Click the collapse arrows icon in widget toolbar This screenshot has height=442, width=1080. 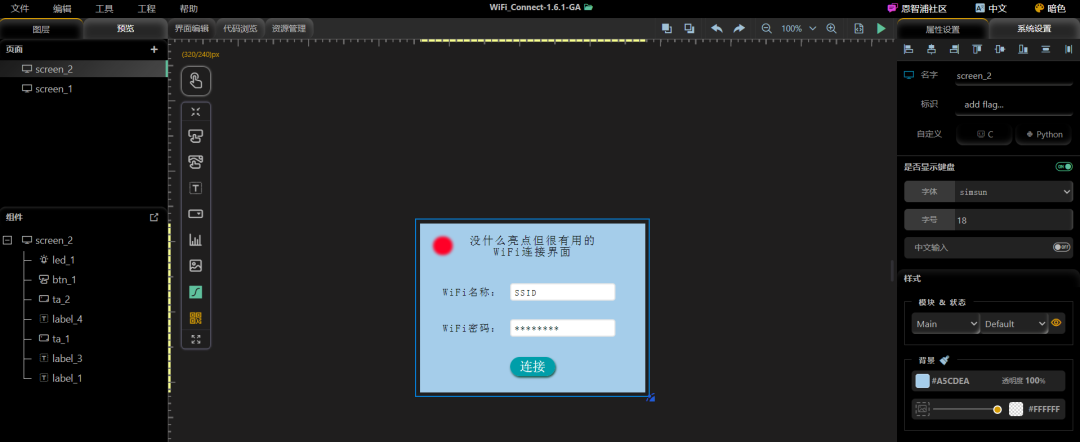tap(196, 112)
